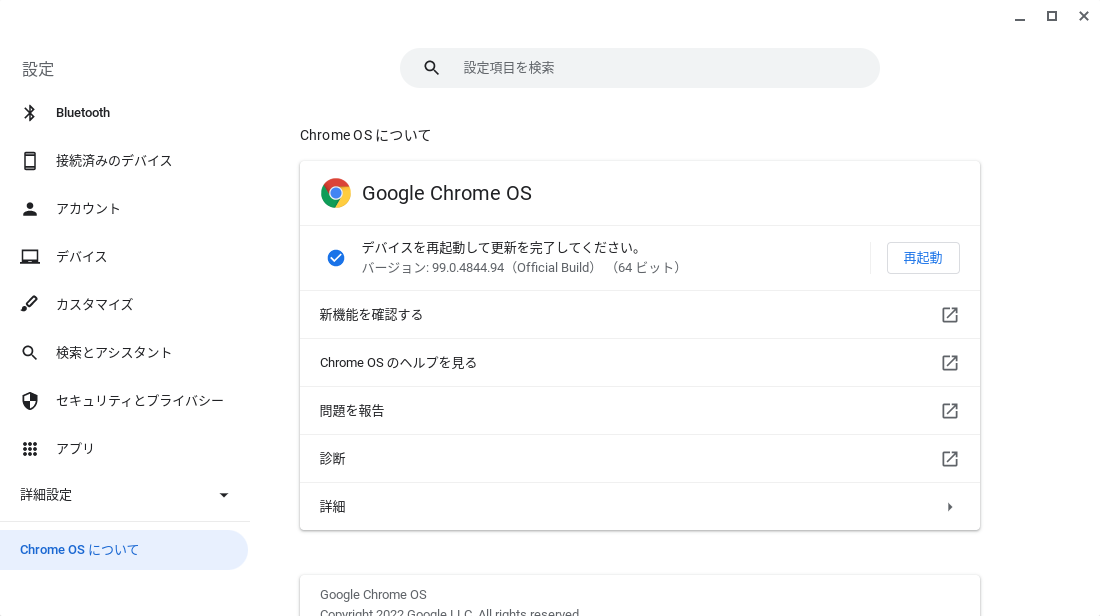This screenshot has height=616, width=1100.
Task: Open external link icon for 新機能を確認する
Action: click(950, 315)
